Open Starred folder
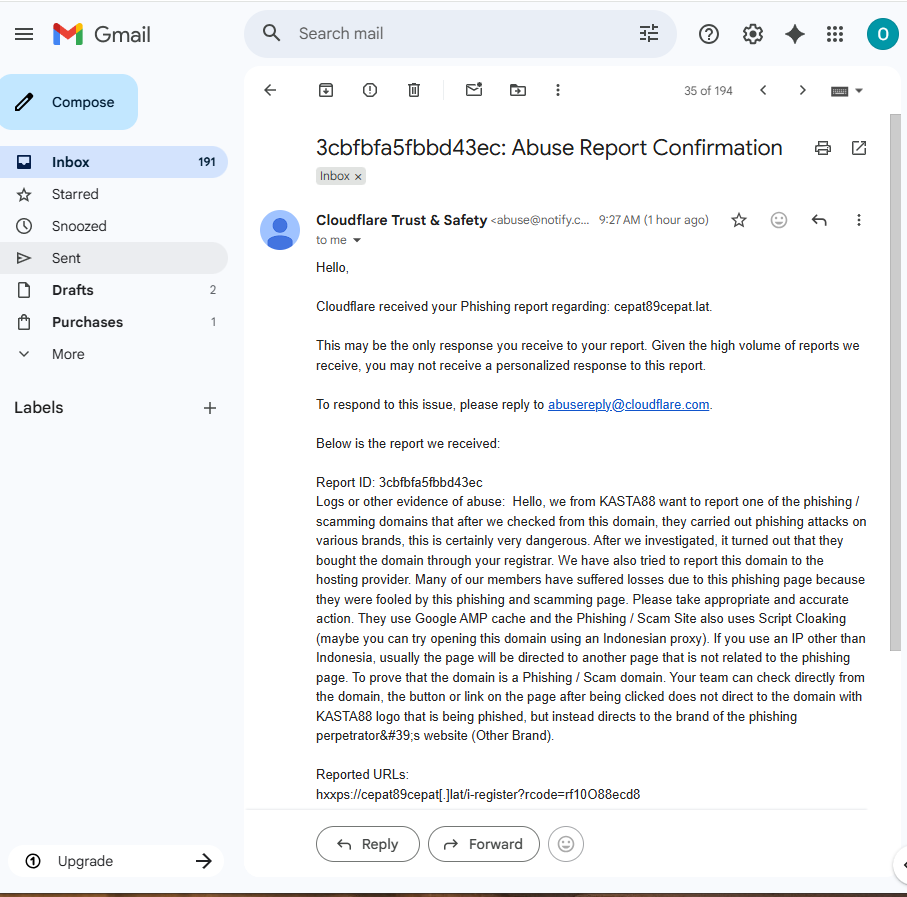907x897 pixels. (x=113, y=194)
